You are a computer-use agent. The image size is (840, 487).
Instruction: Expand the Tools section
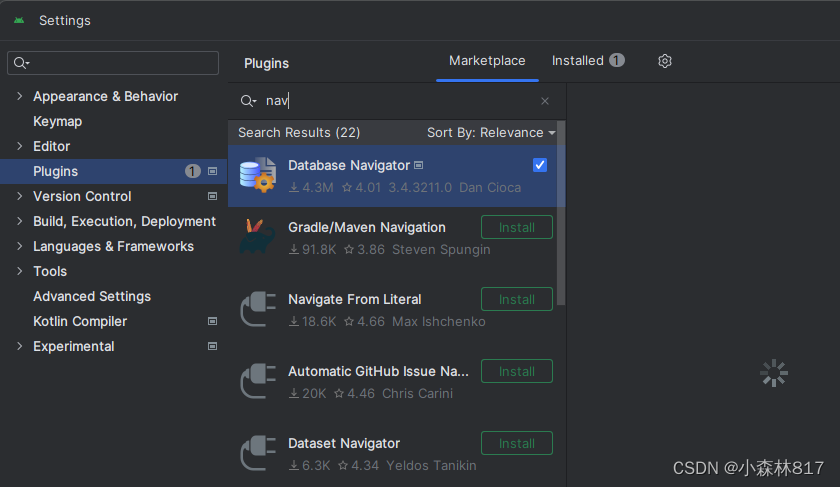20,271
